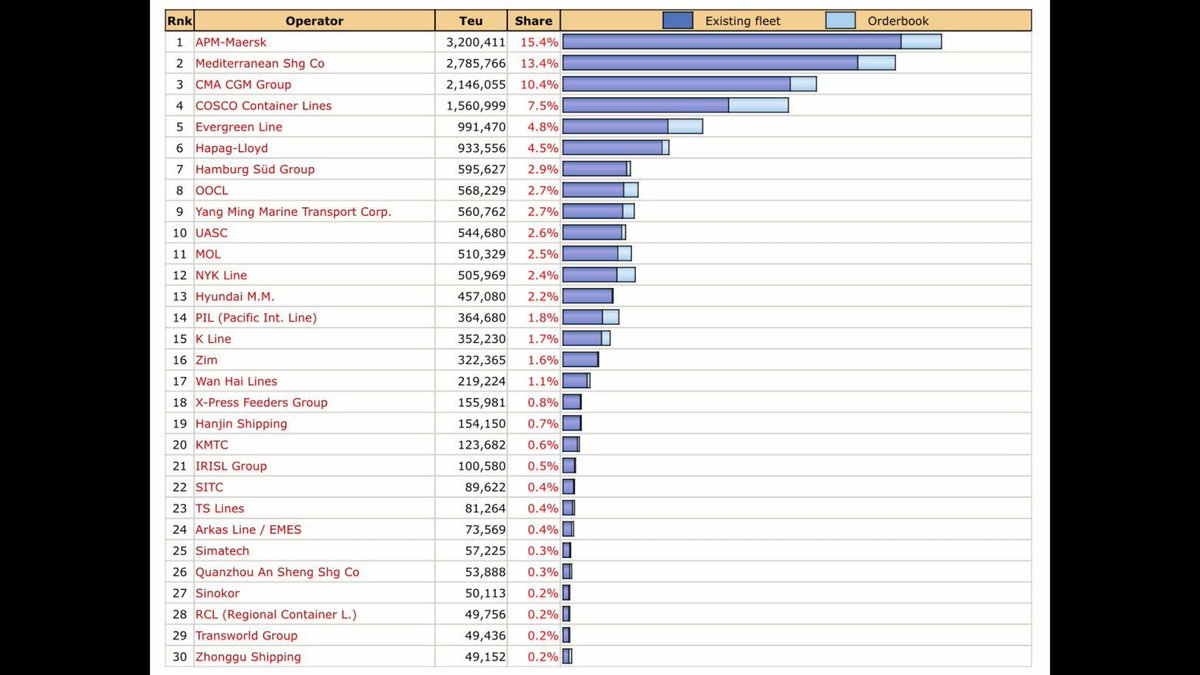Click the OOCL operator link
The height and width of the screenshot is (675, 1200).
click(x=212, y=190)
